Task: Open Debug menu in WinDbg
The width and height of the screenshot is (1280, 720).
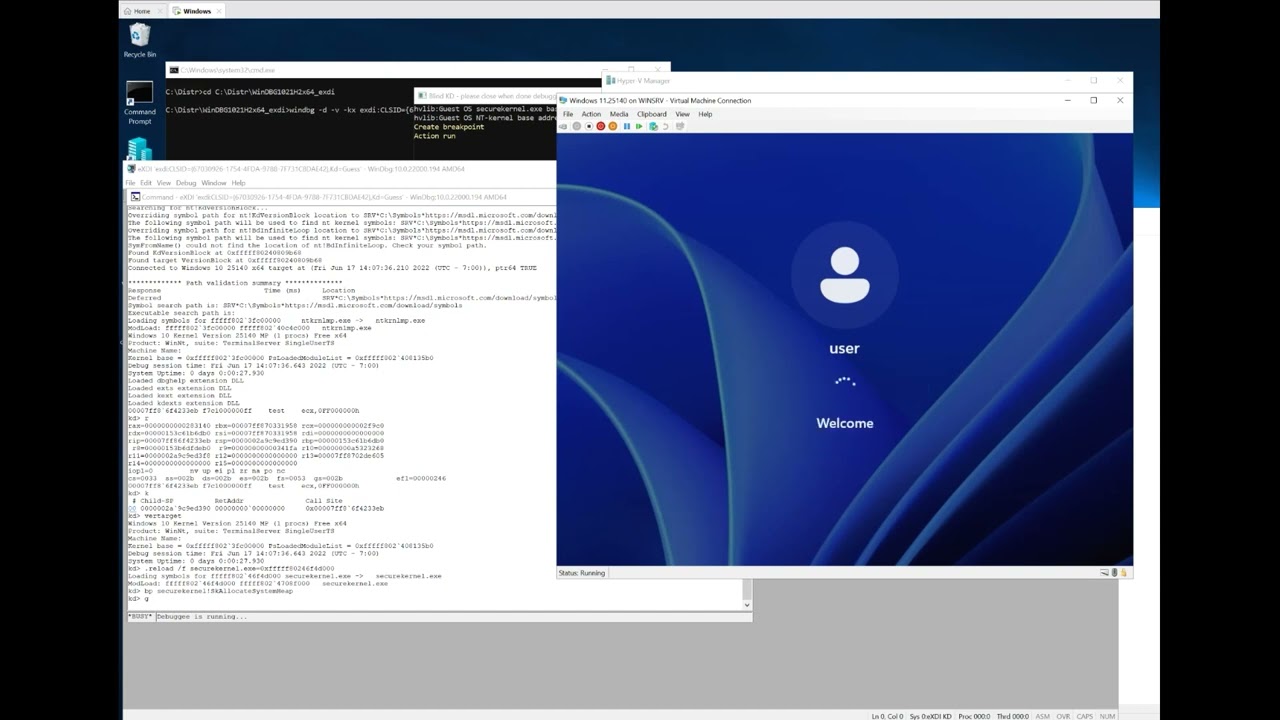Action: (x=186, y=183)
